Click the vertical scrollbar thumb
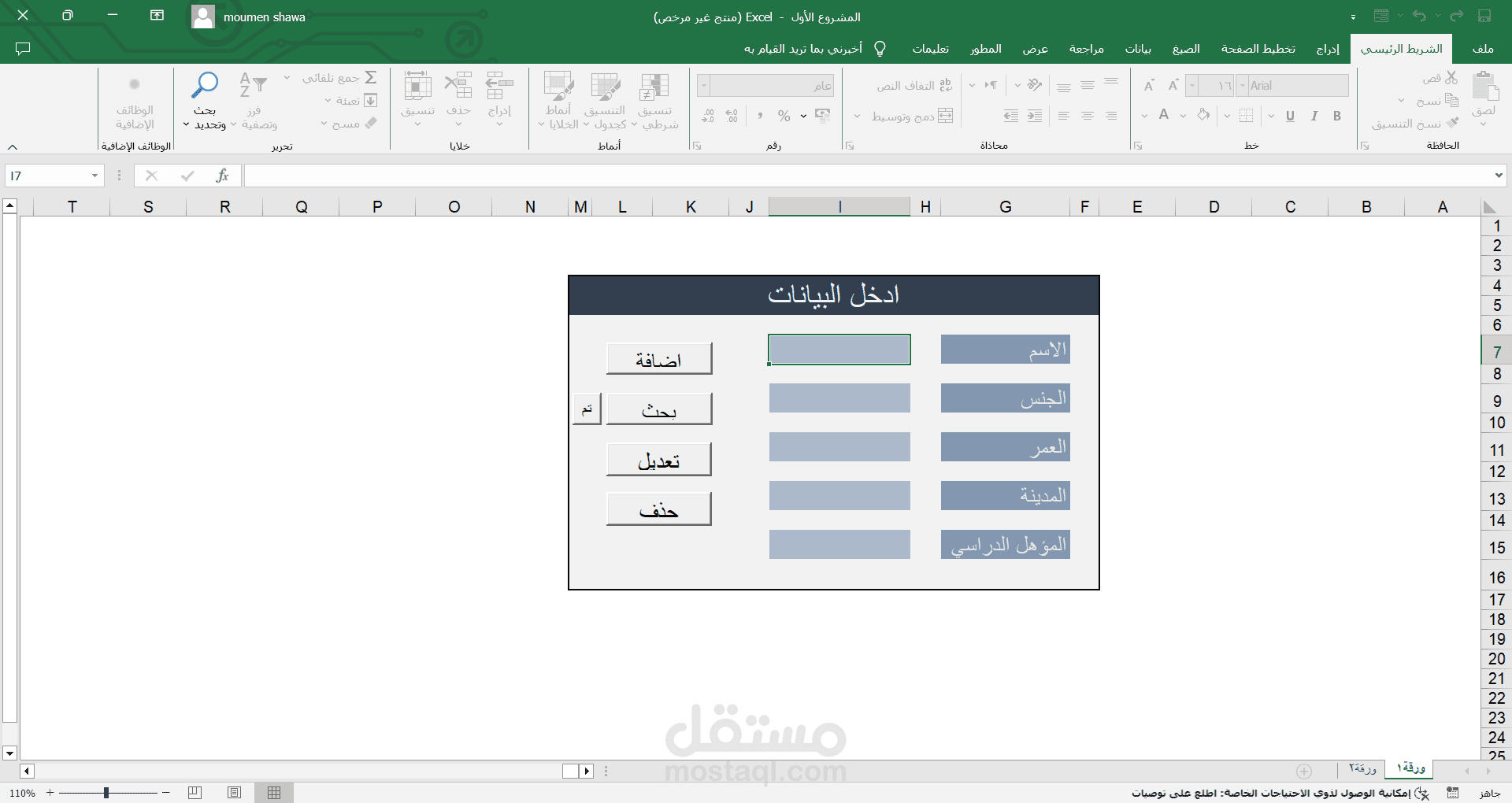 pyautogui.click(x=9, y=468)
